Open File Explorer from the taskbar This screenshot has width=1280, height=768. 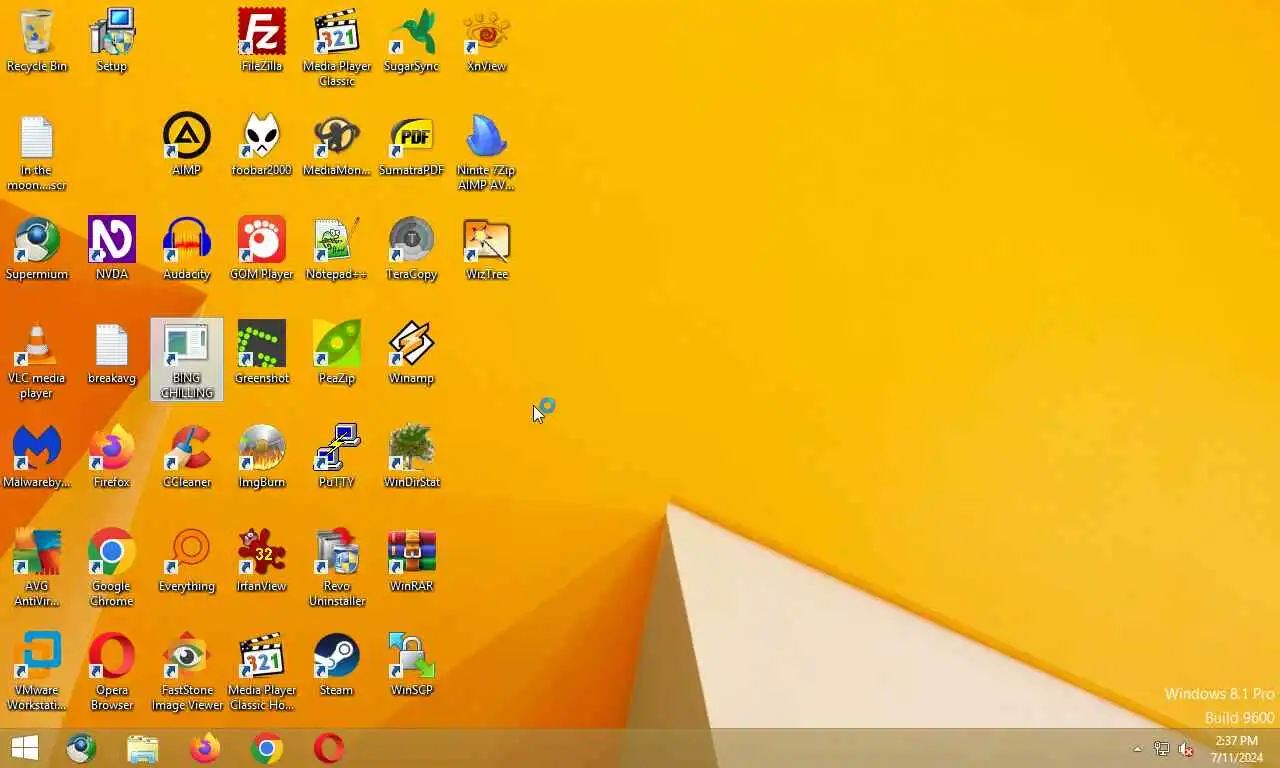coord(143,748)
